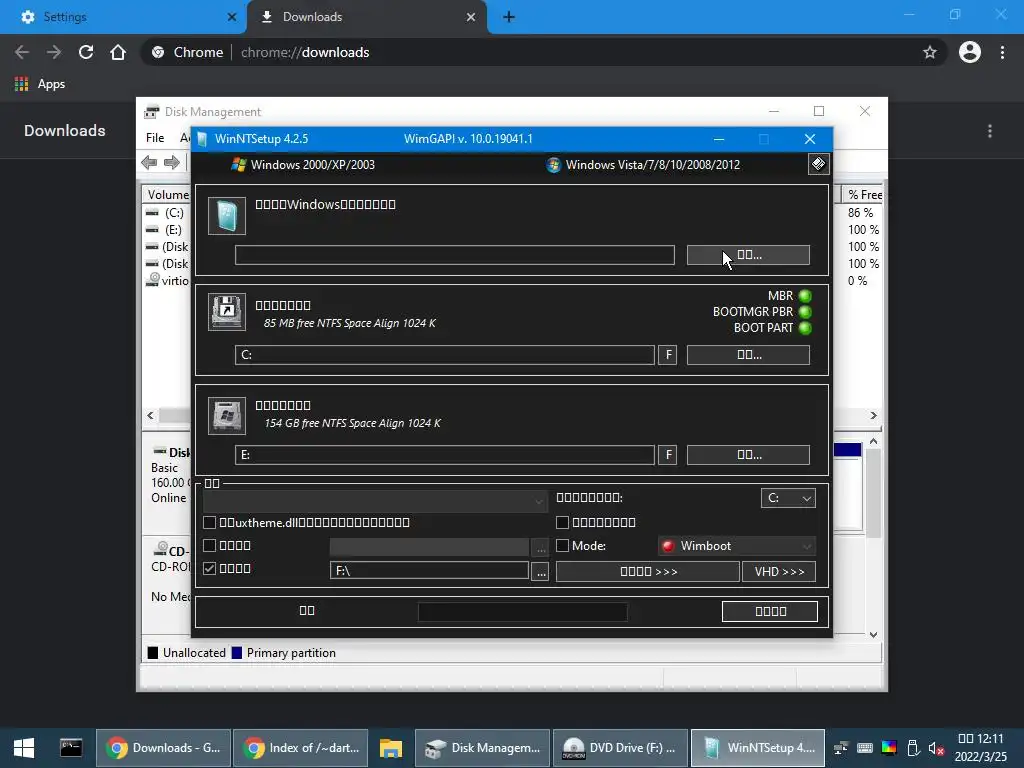
Task: Open Chrome three-dot main menu
Action: (x=1002, y=52)
